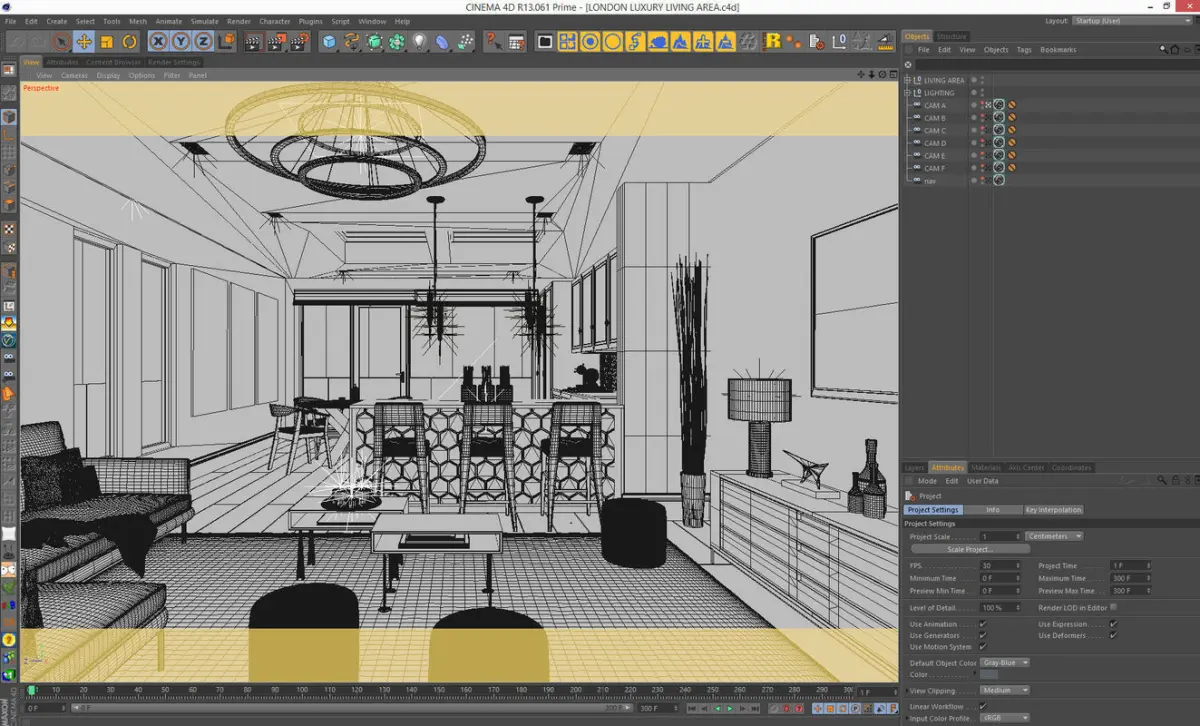Toggle the Linear Workflow checkbox
The width and height of the screenshot is (1200, 726).
click(983, 706)
